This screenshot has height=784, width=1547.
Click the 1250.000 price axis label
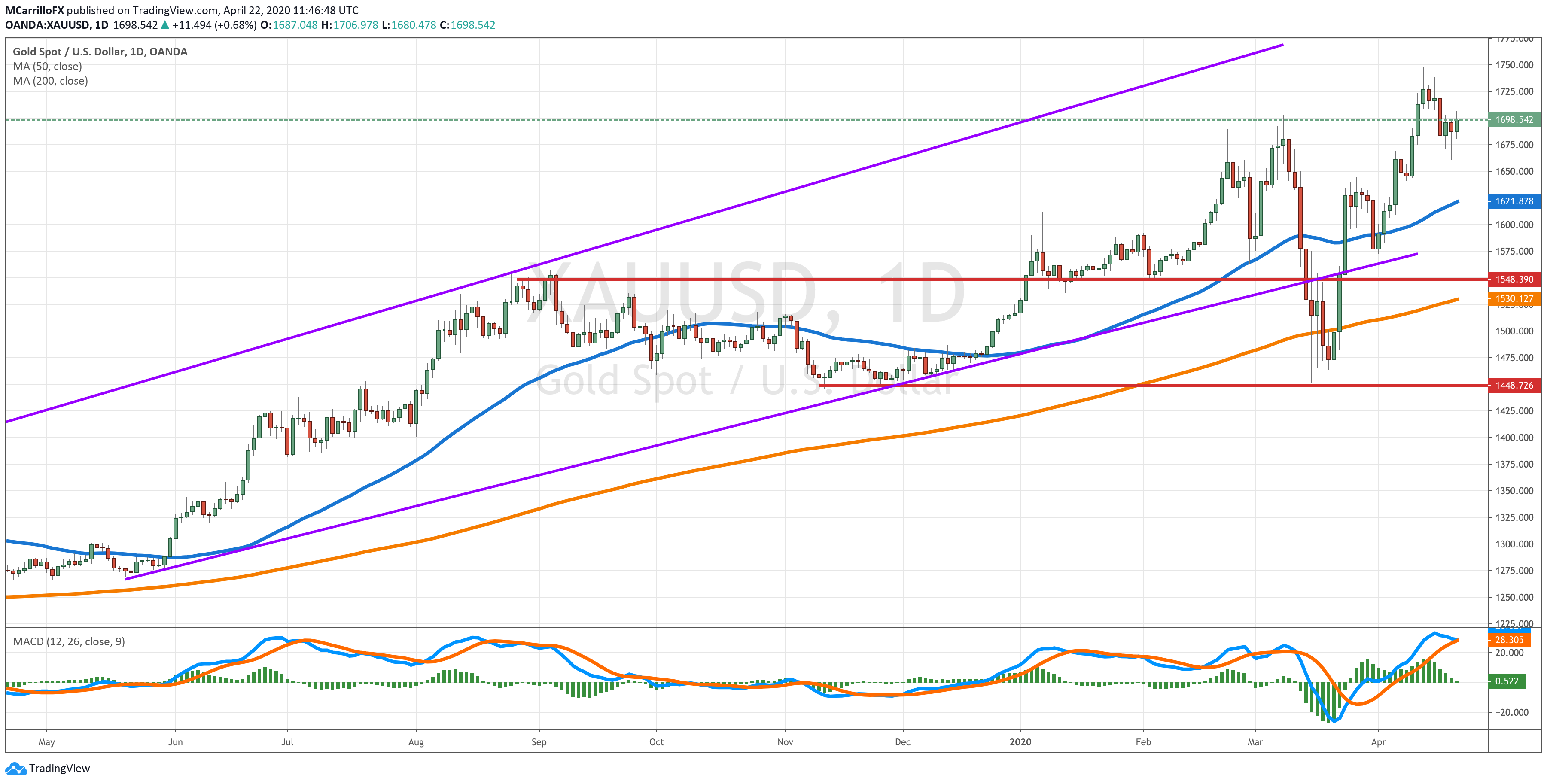point(1514,597)
